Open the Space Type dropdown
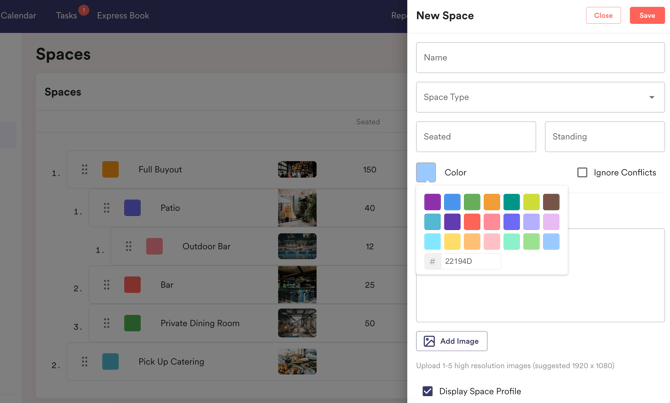Screen dimensions: 670x403 (x=540, y=97)
